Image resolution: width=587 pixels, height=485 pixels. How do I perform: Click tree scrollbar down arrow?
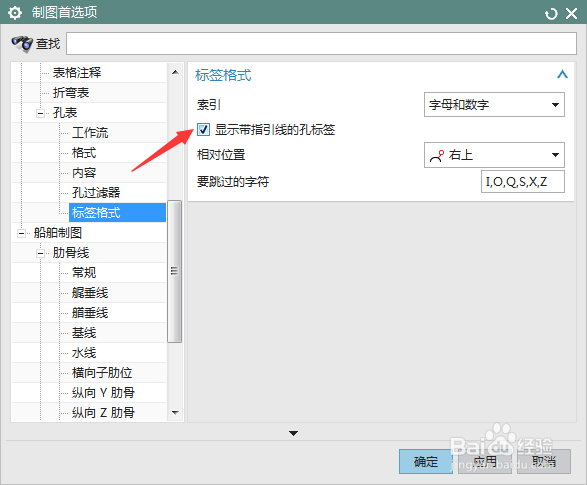click(x=175, y=413)
